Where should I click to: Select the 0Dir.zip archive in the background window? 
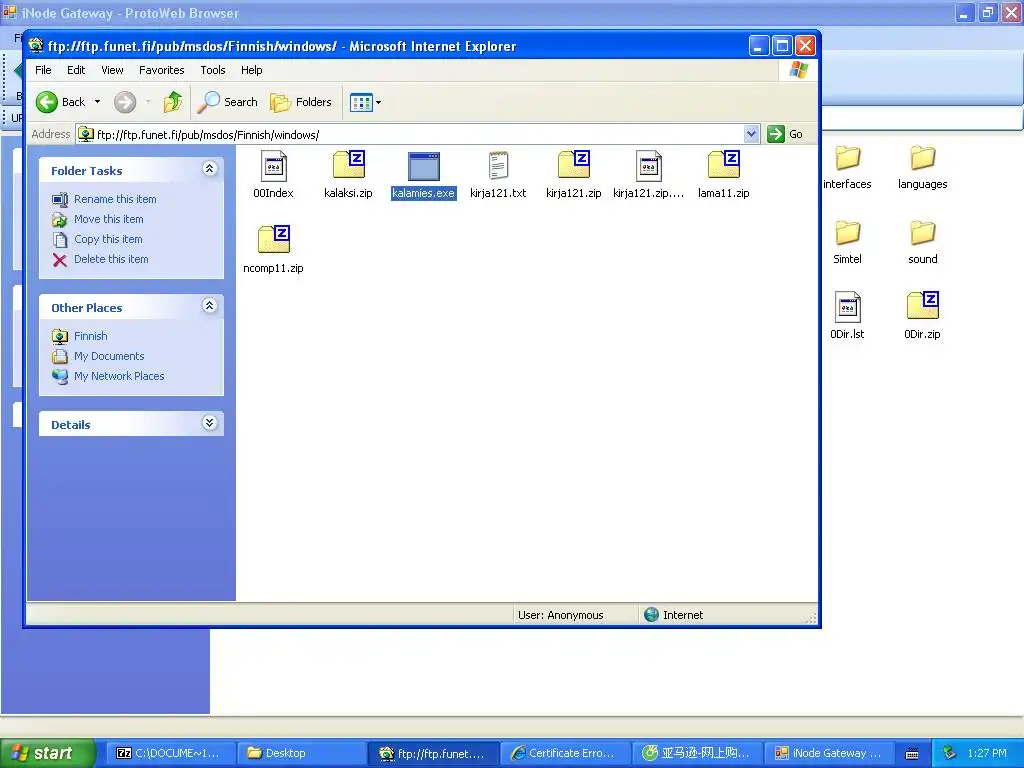pos(923,306)
